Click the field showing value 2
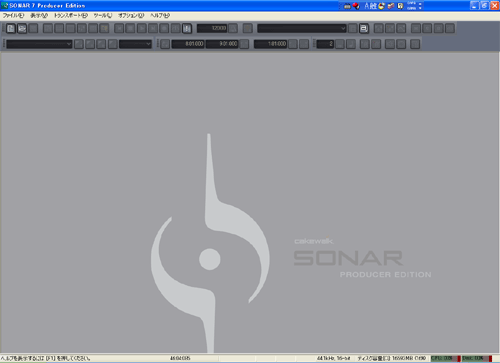500x363 pixels. (x=325, y=44)
